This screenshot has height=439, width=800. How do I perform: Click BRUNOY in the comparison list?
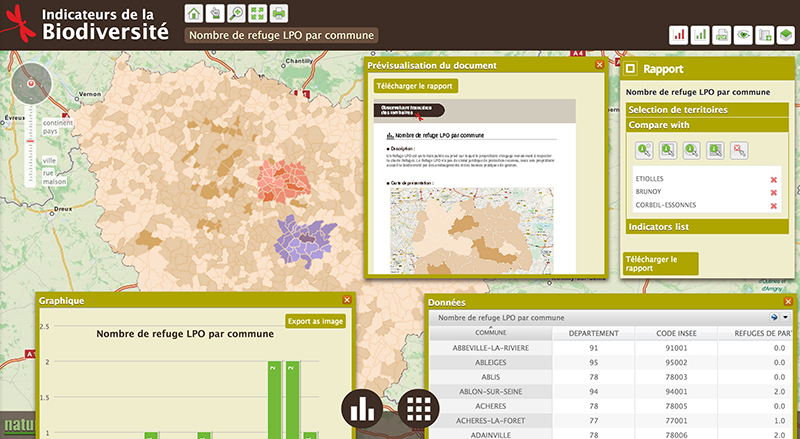(x=648, y=192)
